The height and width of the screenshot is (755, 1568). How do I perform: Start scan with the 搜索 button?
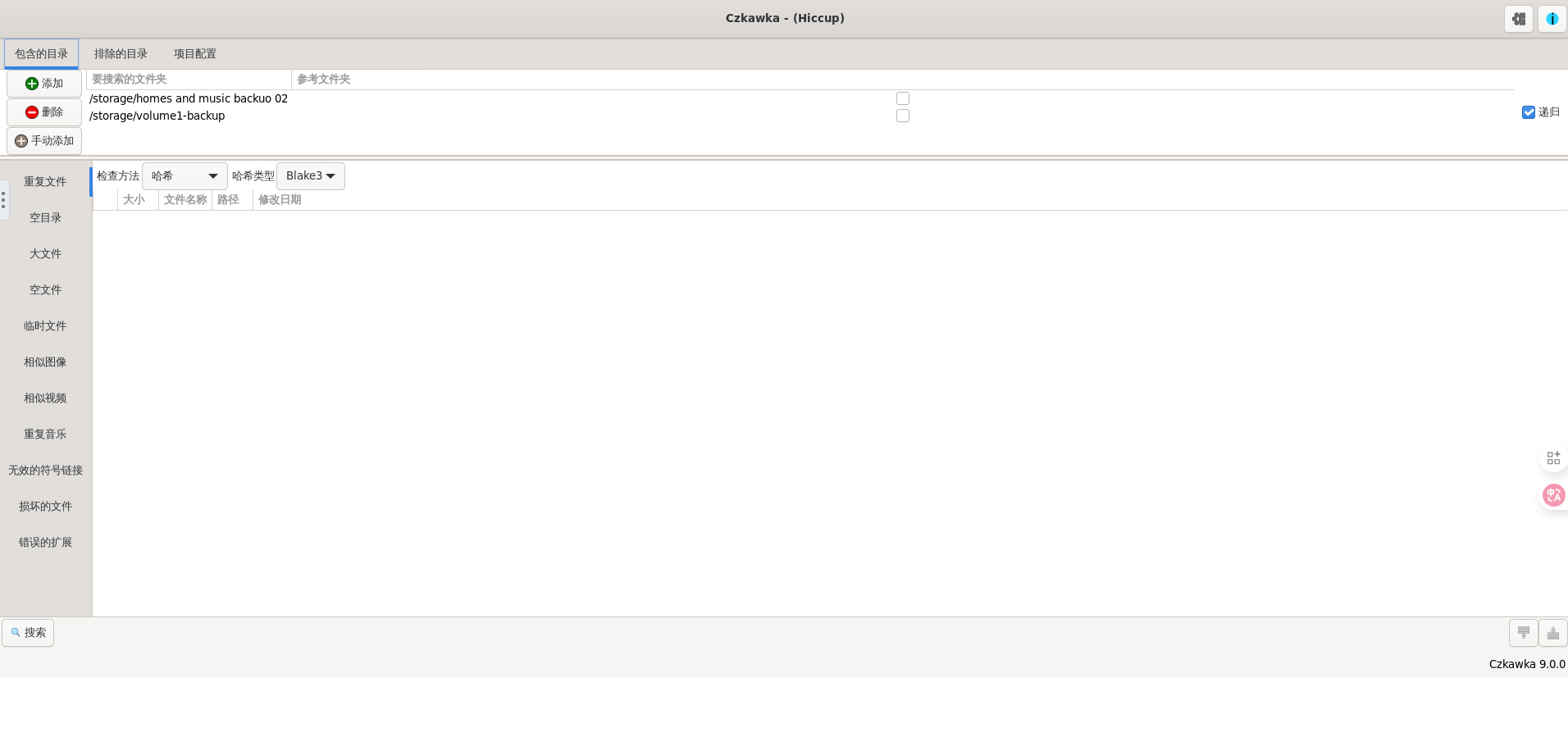(x=28, y=633)
